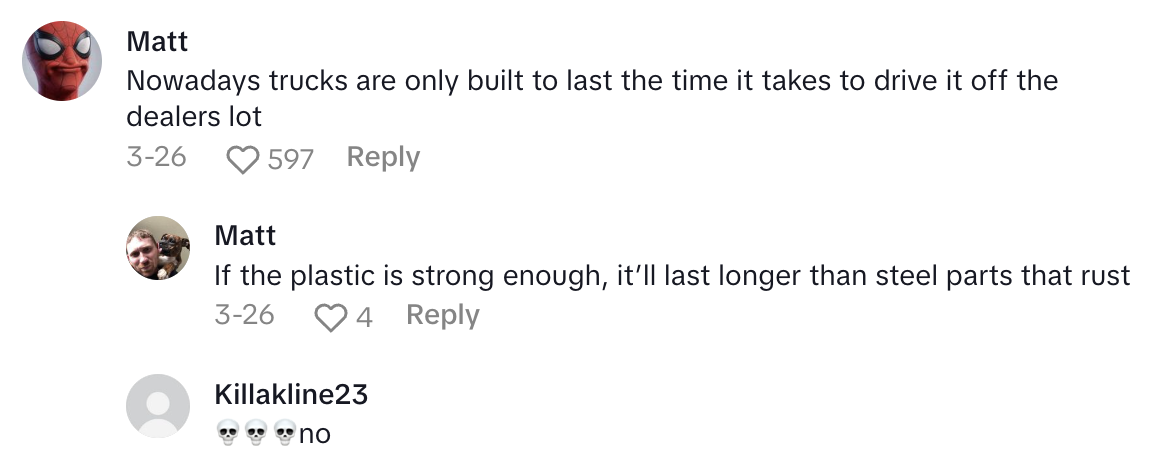This screenshot has width=1160, height=458.
Task: Click the word 'no' in Killakline23's reply
Action: click(315, 434)
